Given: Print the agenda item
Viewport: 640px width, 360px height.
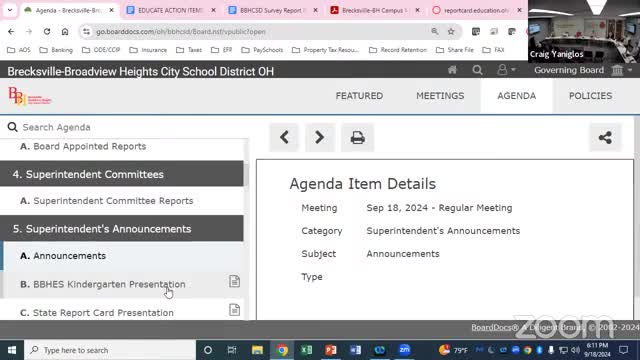Looking at the screenshot, I should tap(358, 137).
